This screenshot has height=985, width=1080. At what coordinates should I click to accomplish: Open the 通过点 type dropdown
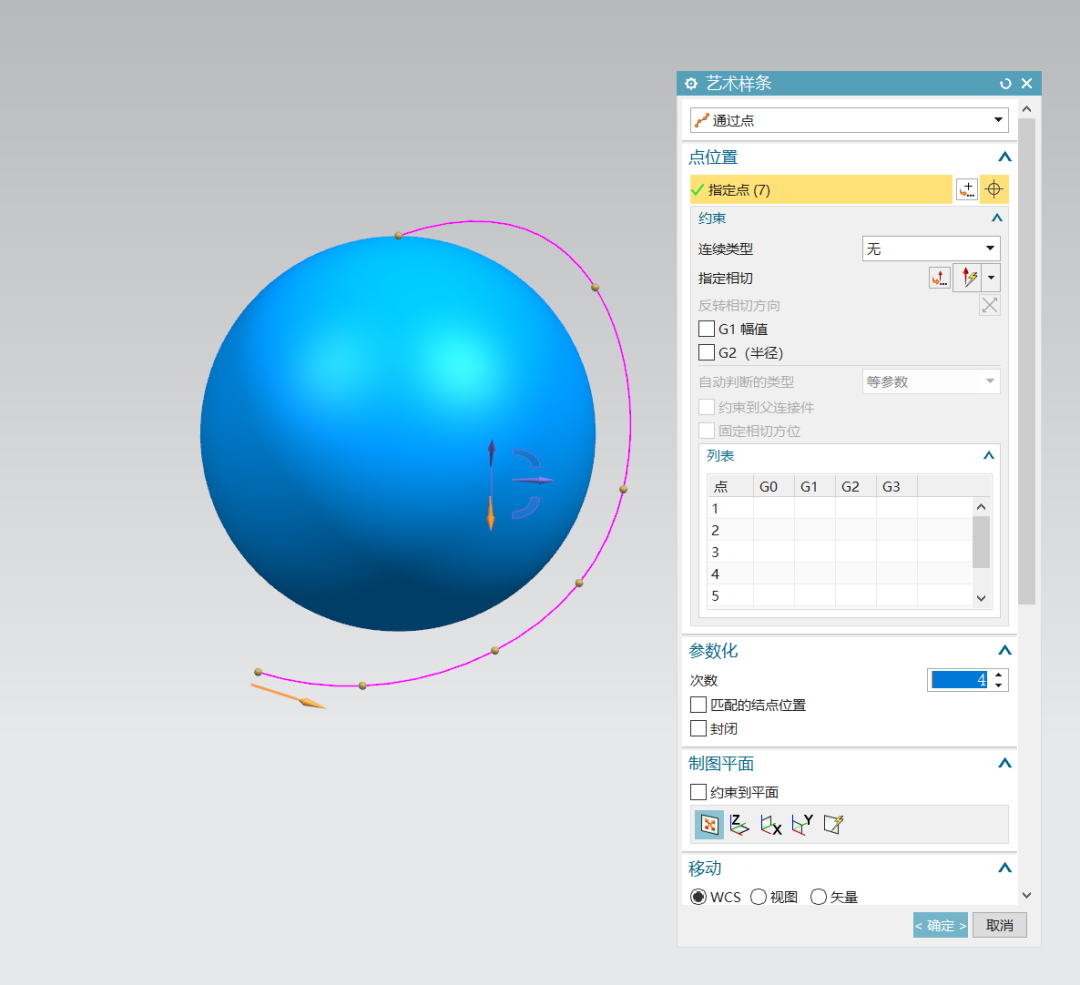[849, 121]
